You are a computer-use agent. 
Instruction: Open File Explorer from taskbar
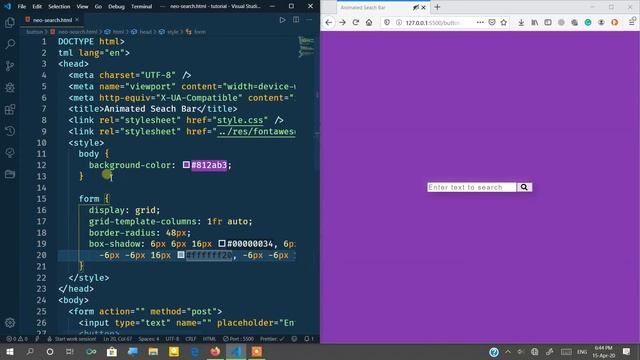153,351
